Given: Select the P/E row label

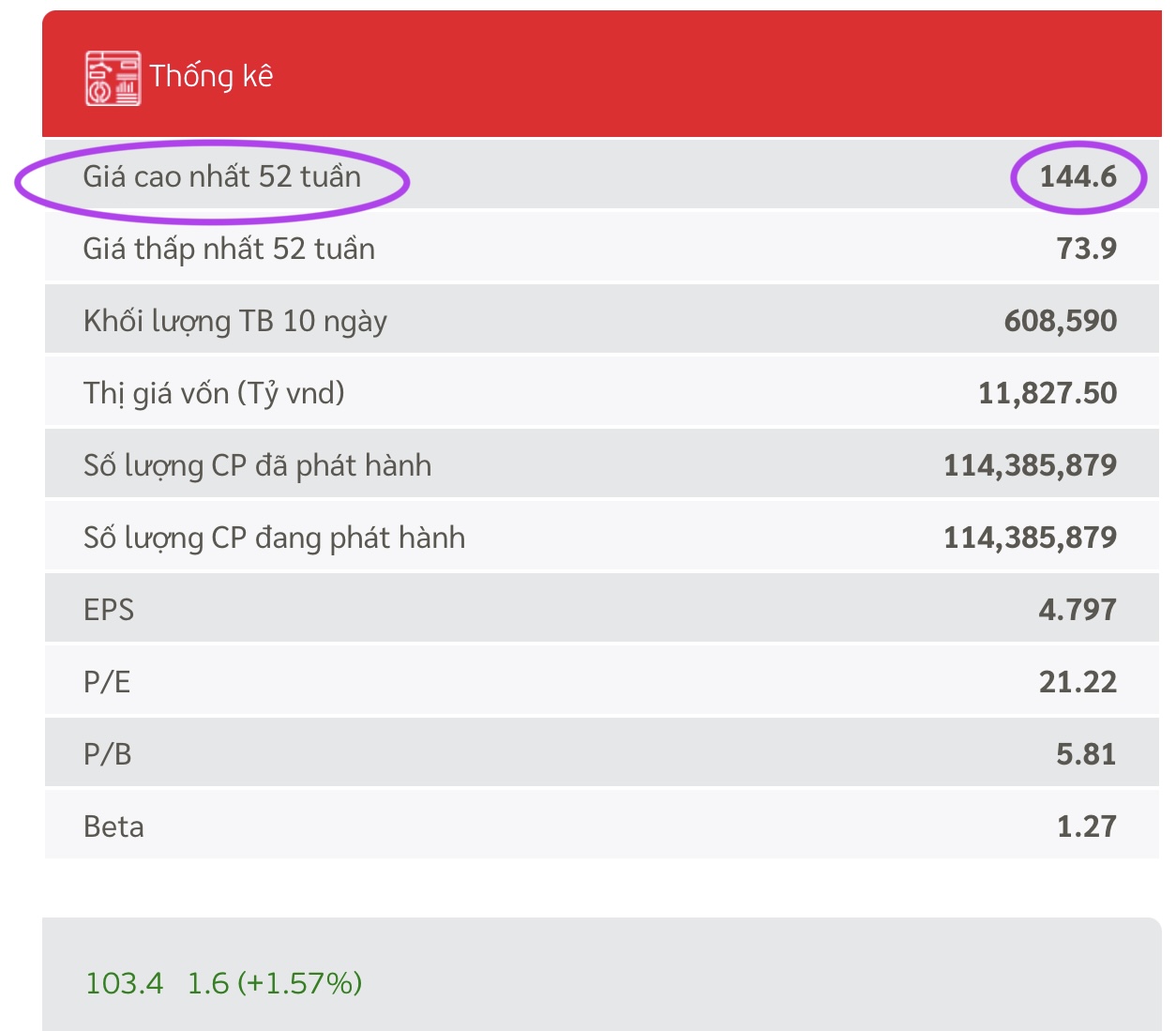Looking at the screenshot, I should 107,682.
